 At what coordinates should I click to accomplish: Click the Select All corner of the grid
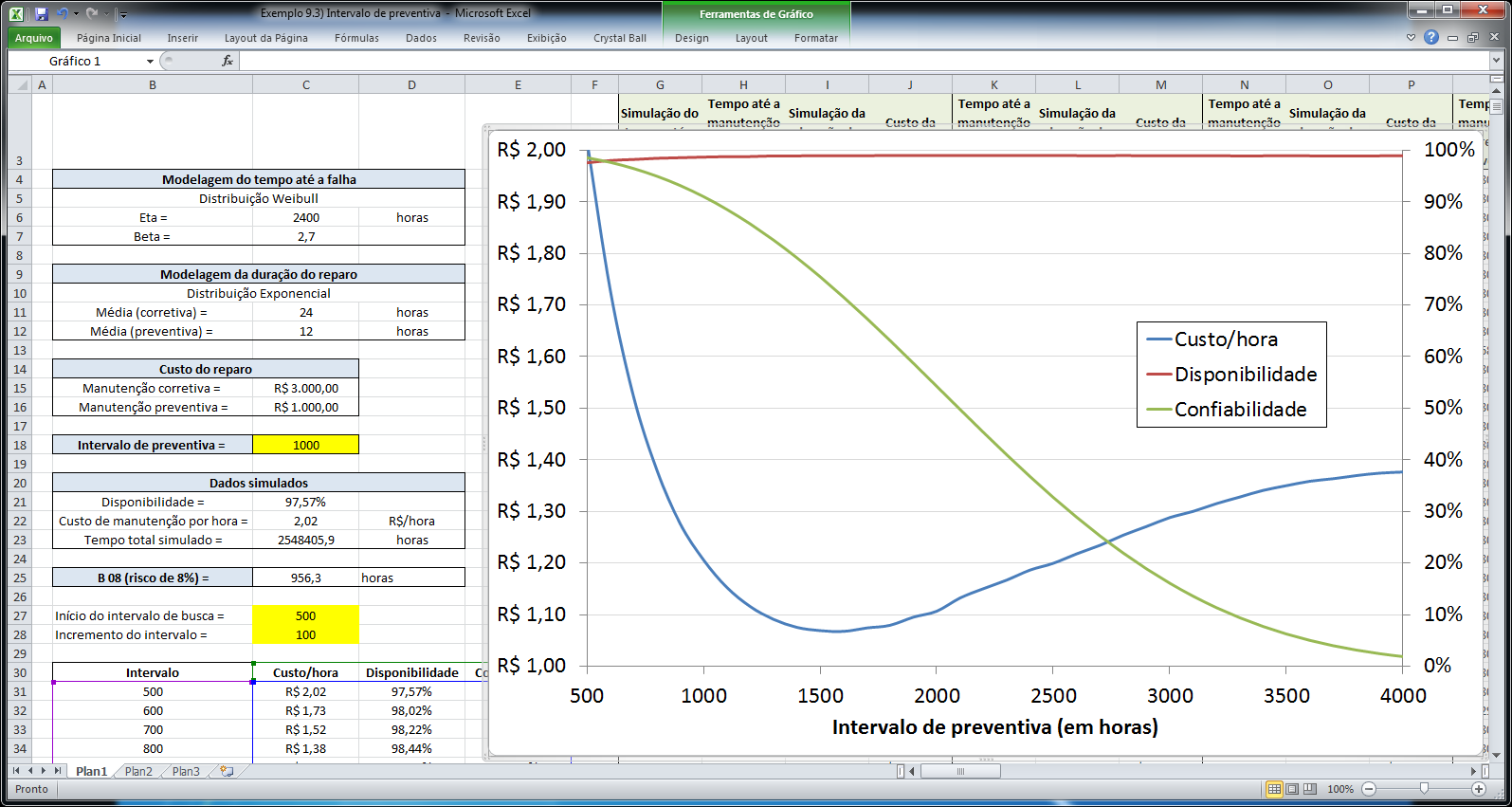click(x=20, y=84)
